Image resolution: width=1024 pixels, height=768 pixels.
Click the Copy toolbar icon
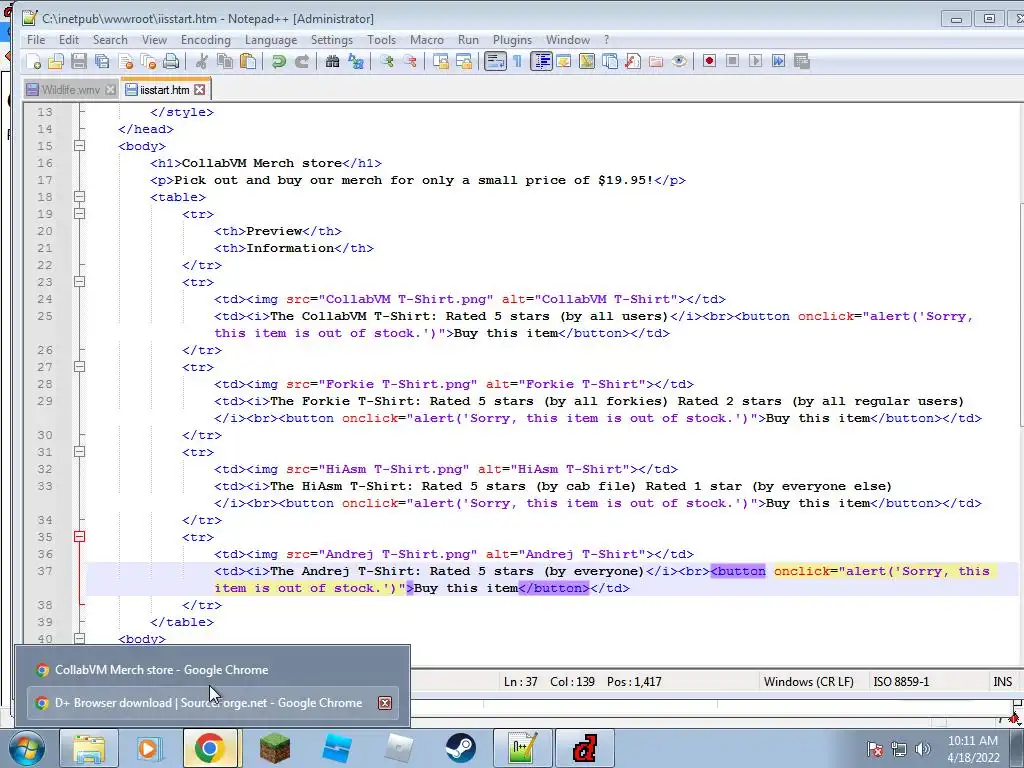225,61
